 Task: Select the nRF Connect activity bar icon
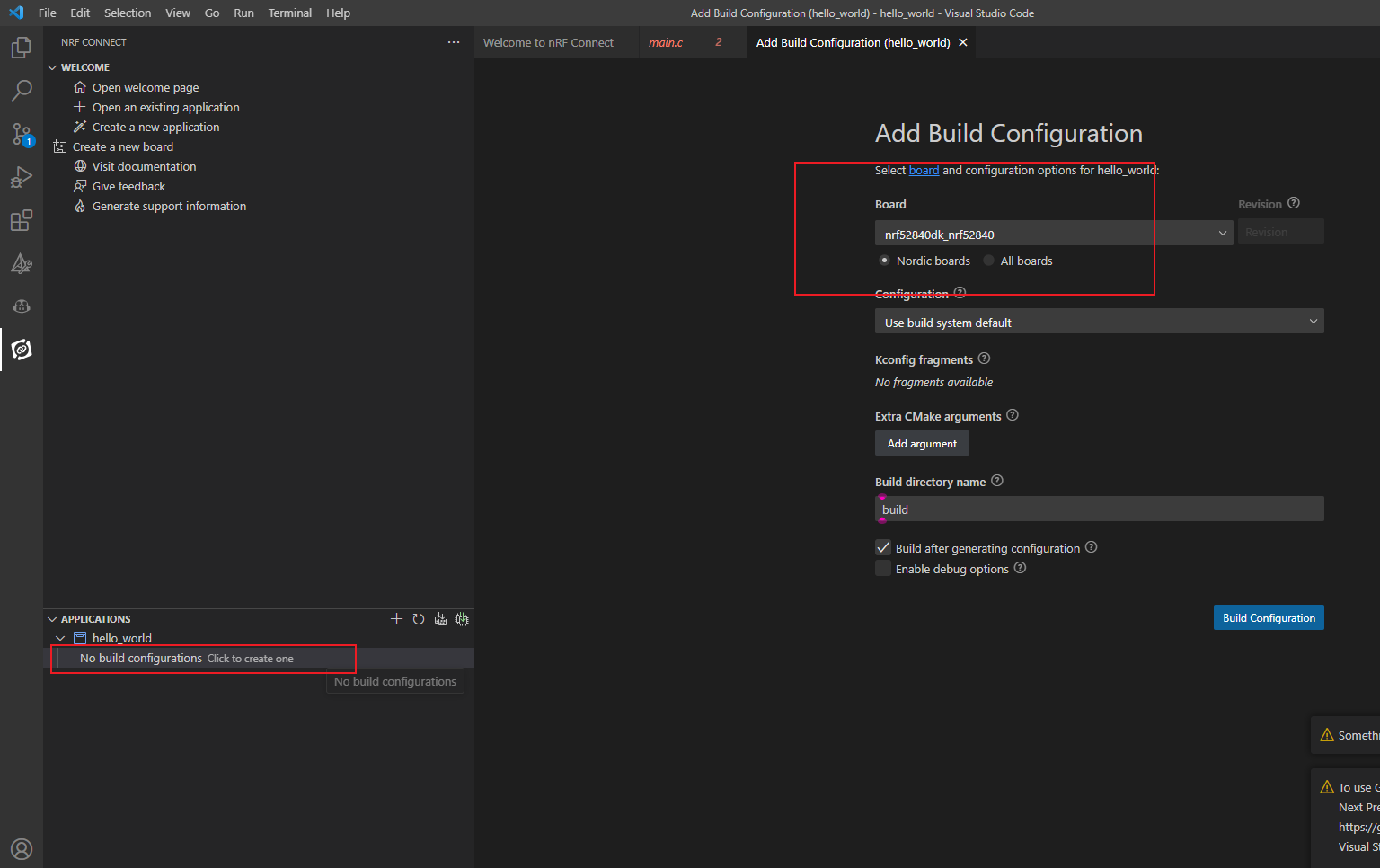22,350
